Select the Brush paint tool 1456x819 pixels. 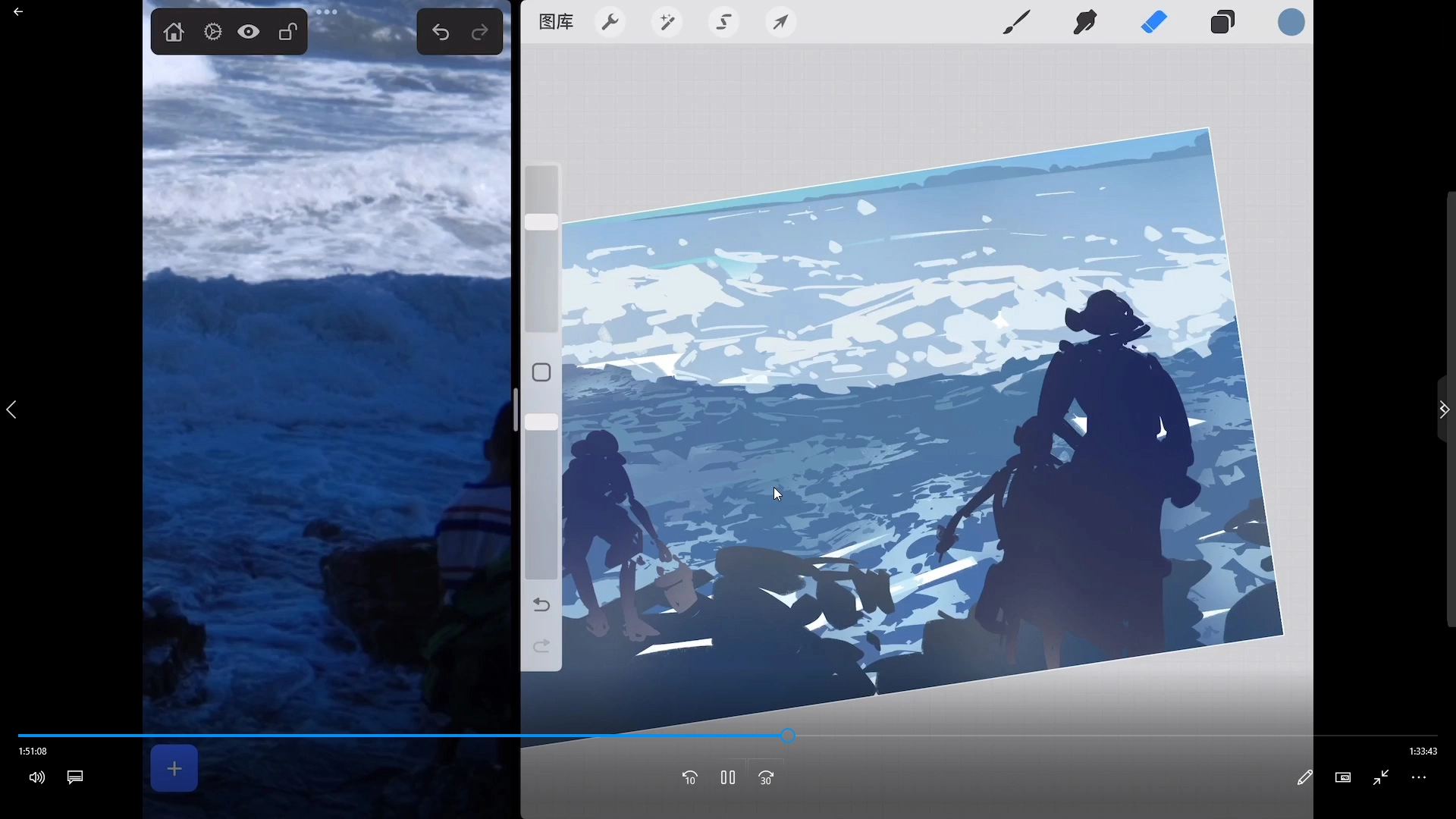[x=1016, y=23]
